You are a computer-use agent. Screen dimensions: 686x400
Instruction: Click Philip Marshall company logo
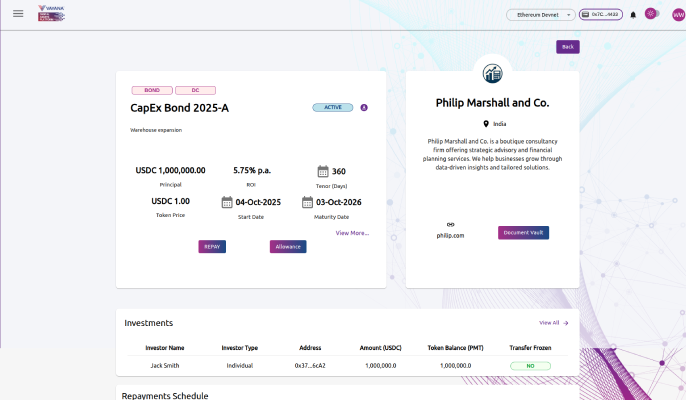click(492, 73)
